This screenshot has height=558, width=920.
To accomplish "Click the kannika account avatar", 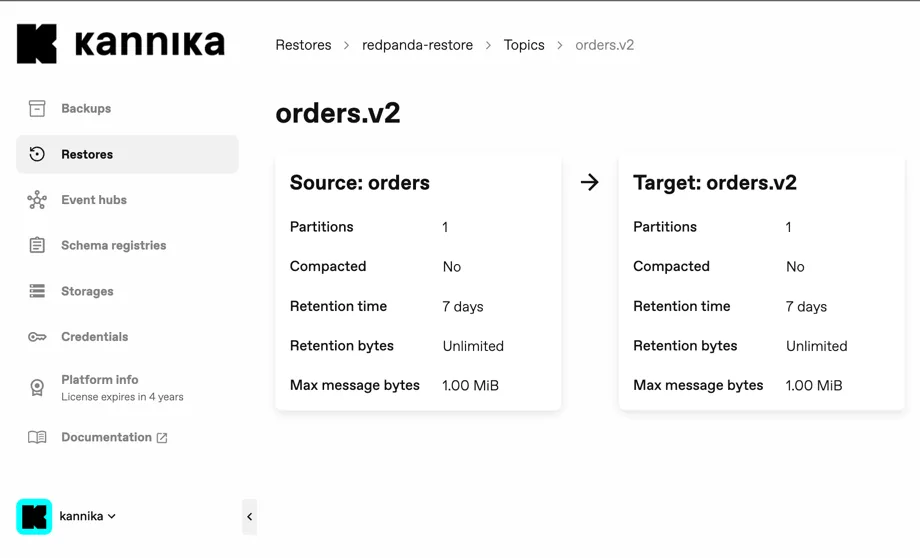I will [x=34, y=516].
